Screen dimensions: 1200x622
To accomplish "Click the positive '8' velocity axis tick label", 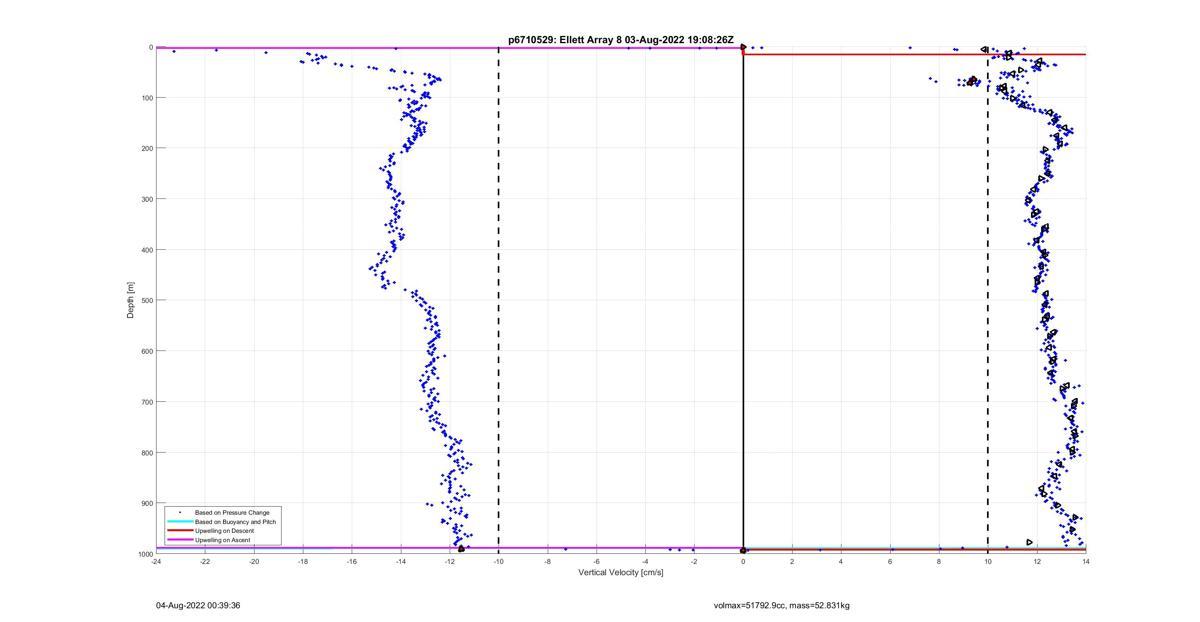I will point(939,562).
